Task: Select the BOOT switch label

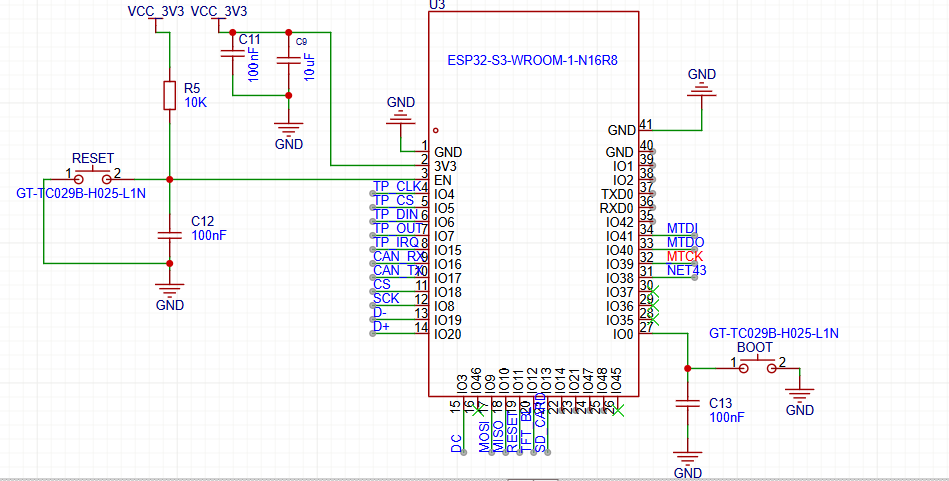Action: [x=754, y=347]
